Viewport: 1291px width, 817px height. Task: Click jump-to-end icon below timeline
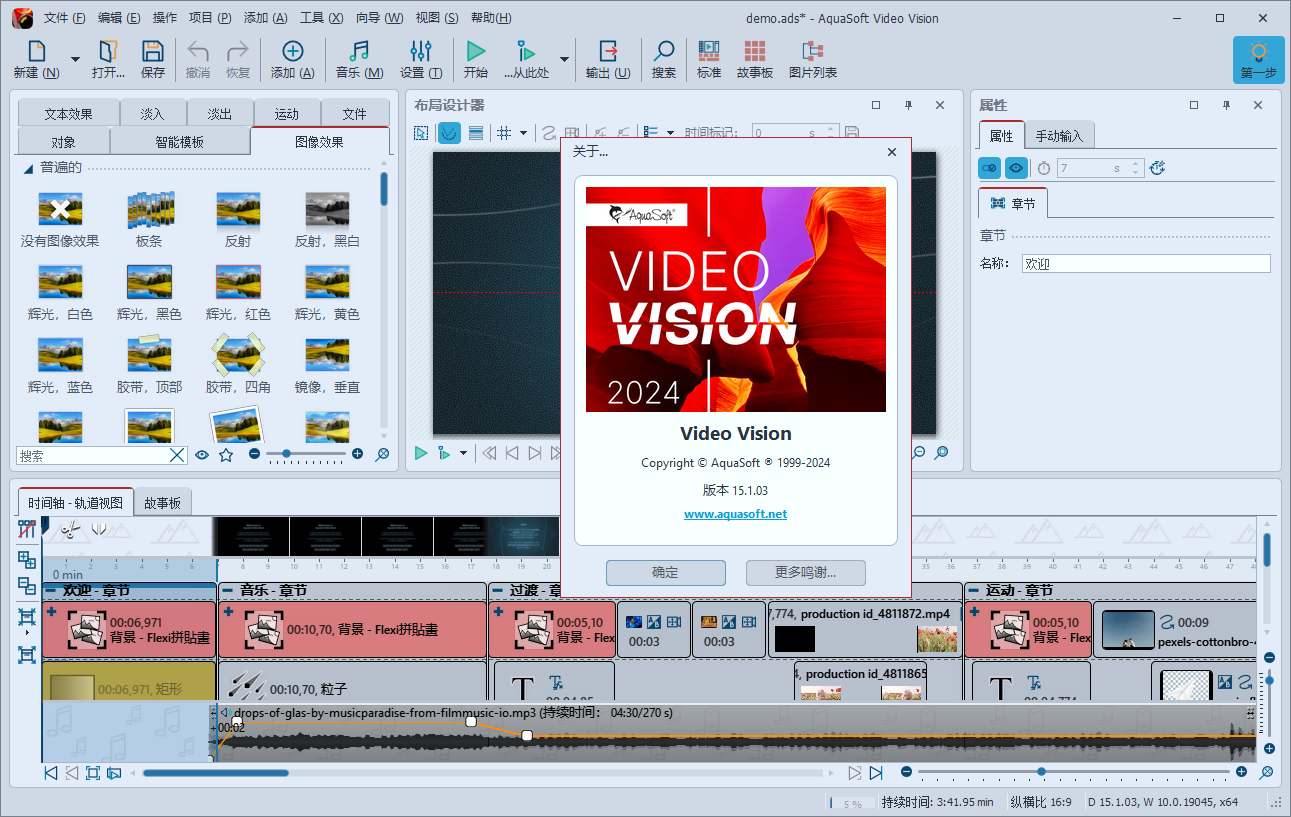876,773
